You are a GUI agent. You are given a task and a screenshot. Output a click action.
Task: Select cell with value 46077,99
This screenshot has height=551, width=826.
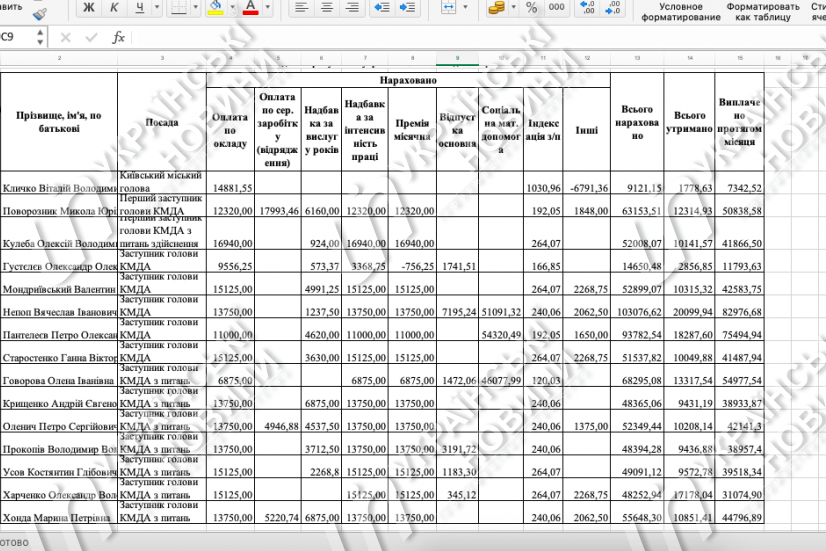500,375
